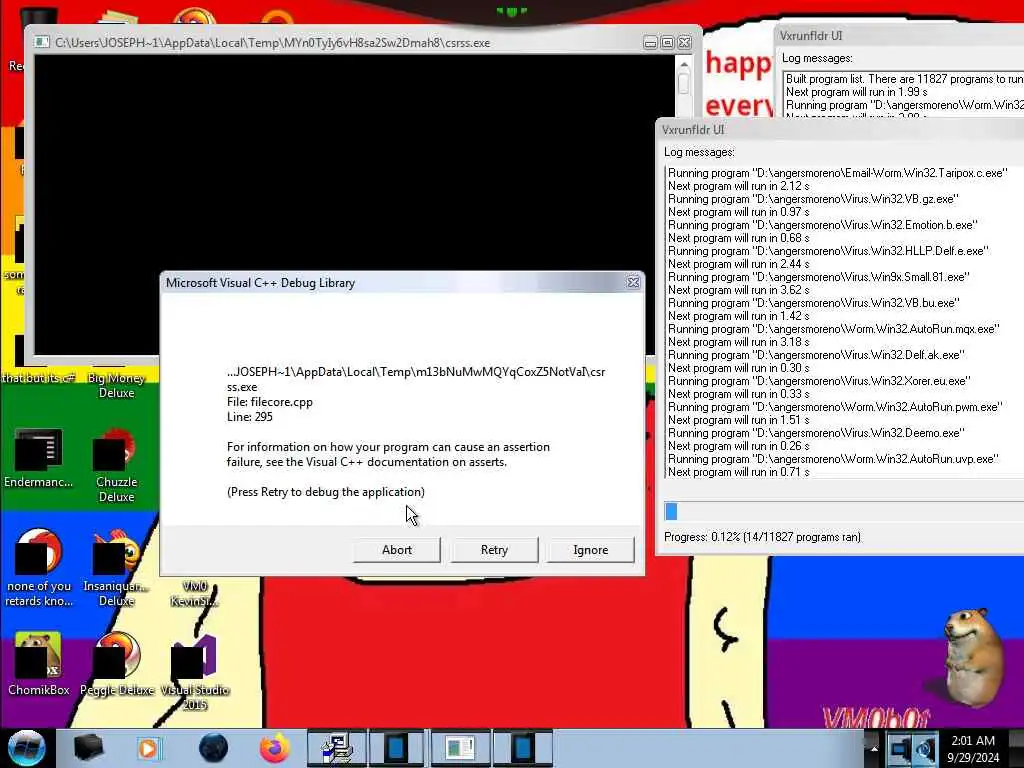Switch to the last blue-window taskbar item
This screenshot has height=768, width=1024.
pos(523,748)
